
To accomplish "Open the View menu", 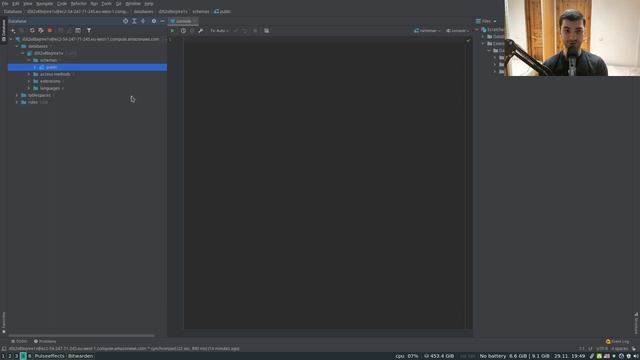I will coord(27,4).
